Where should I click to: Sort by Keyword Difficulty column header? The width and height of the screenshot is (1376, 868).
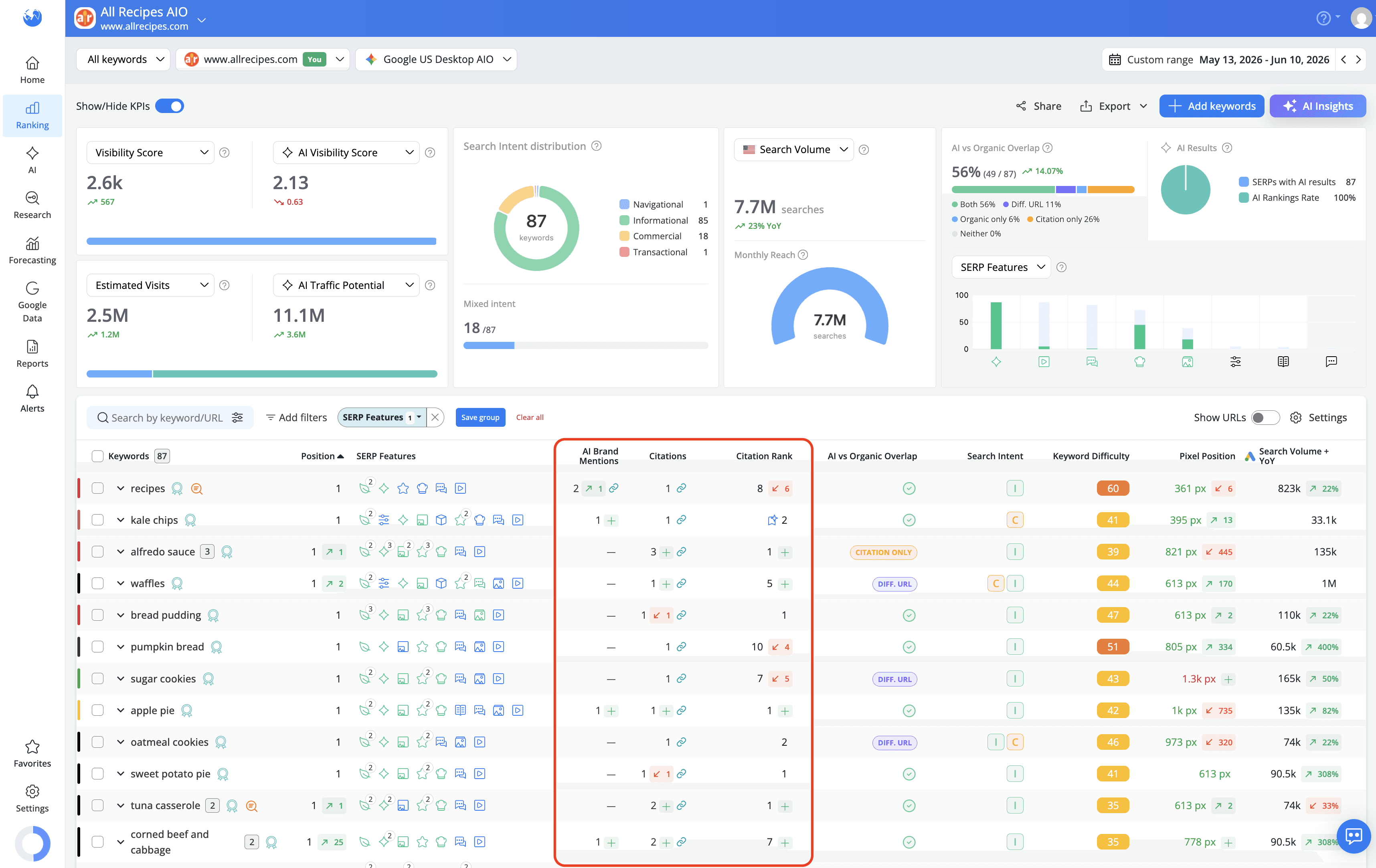tap(1091, 456)
